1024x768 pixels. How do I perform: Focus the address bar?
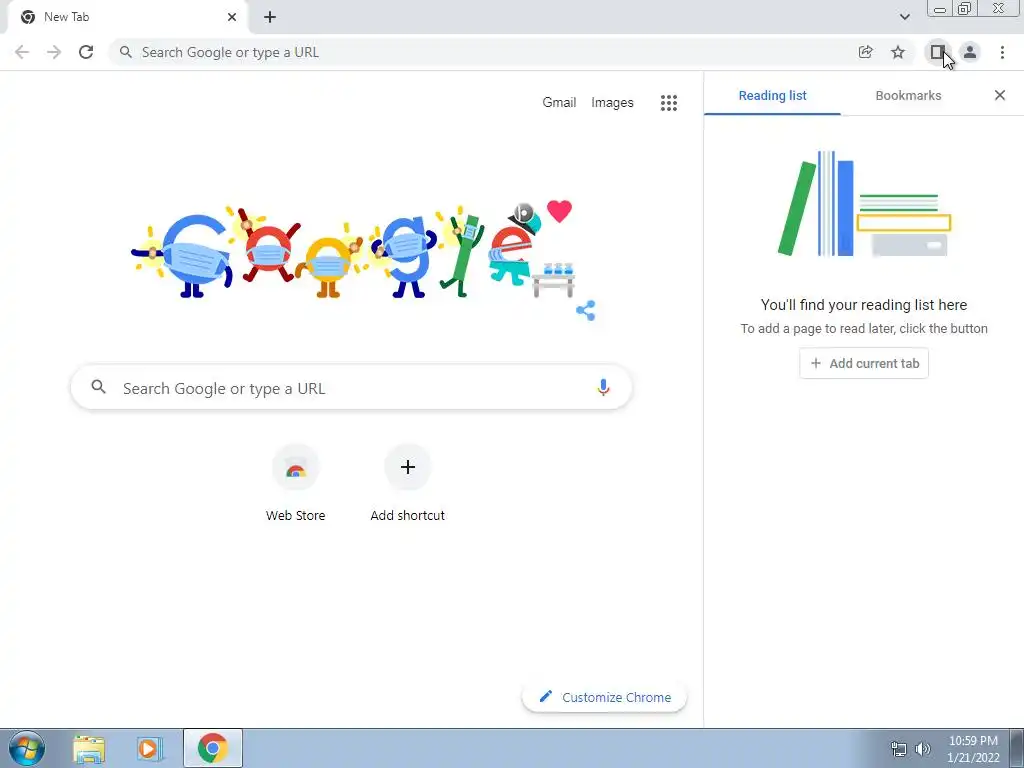[483, 52]
